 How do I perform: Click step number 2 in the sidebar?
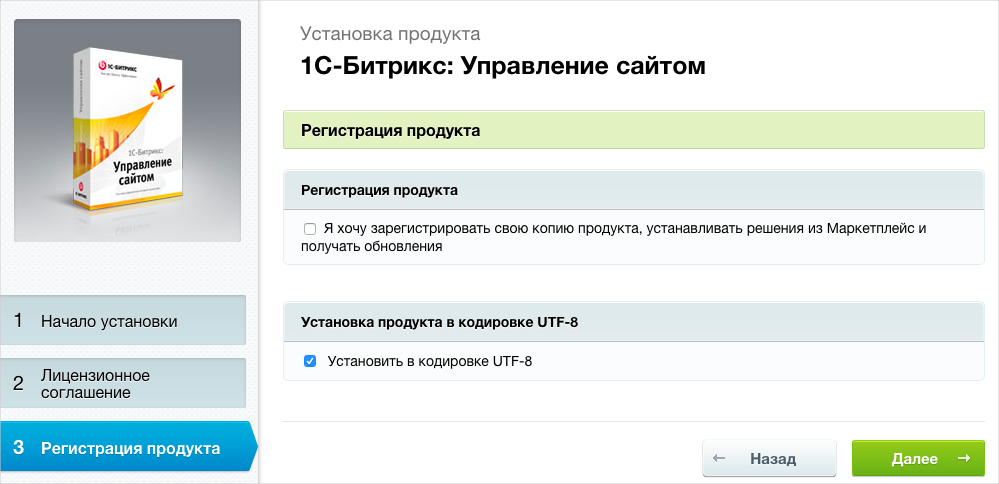pos(19,383)
